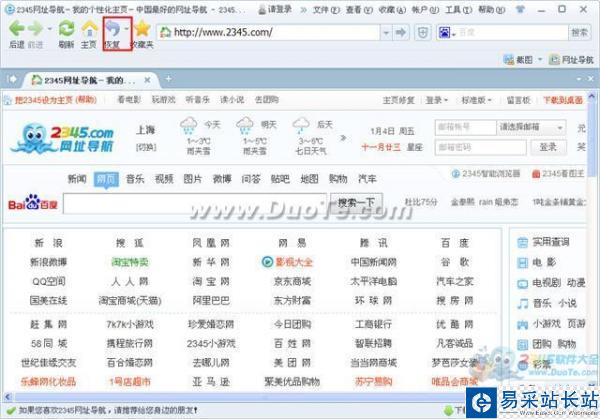Viewport: 600px width, 419px height.
Task: Open new tab with plus icon
Action: (x=168, y=79)
